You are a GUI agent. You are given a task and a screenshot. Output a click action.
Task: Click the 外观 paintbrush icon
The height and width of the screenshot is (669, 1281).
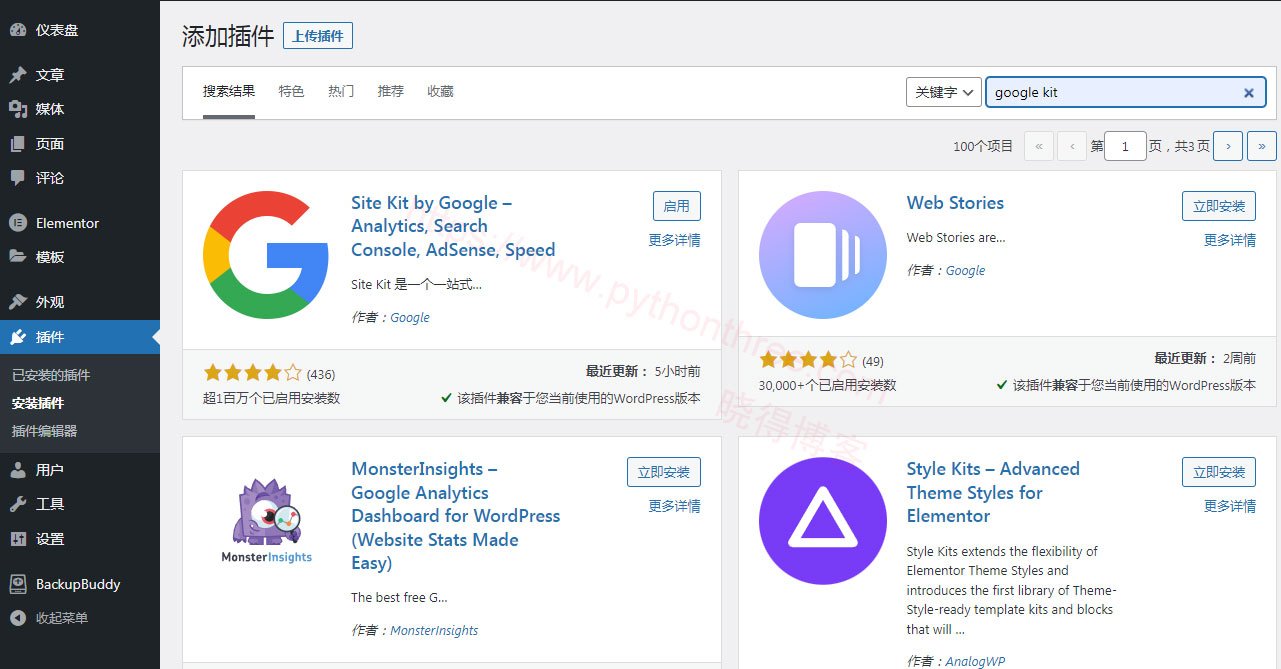(18, 302)
